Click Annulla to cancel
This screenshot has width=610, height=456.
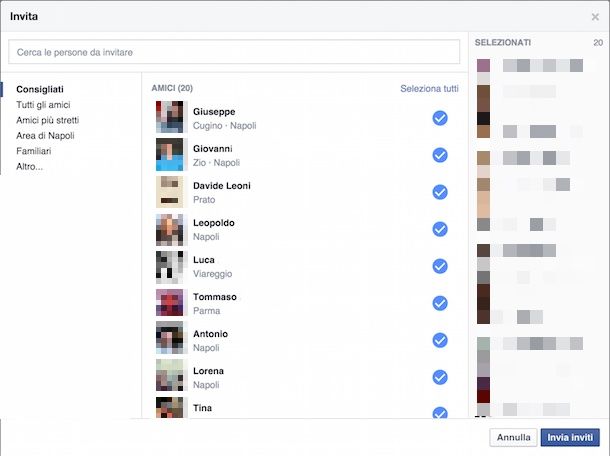click(x=514, y=438)
